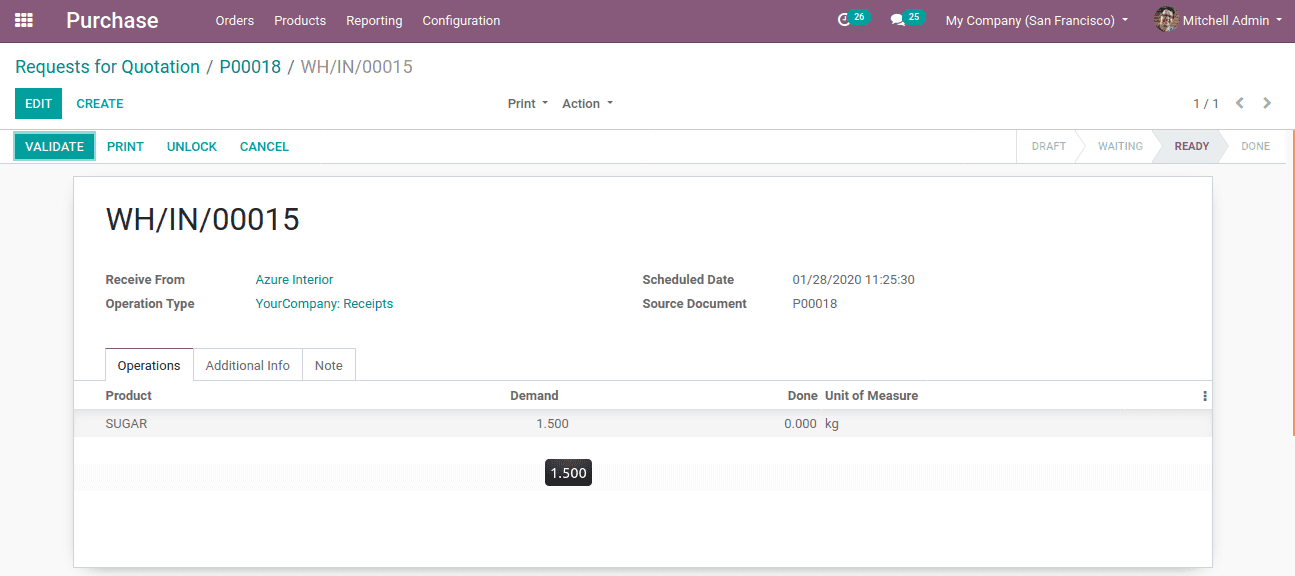Image resolution: width=1295 pixels, height=576 pixels.
Task: Go to next record arrow
Action: (1267, 103)
